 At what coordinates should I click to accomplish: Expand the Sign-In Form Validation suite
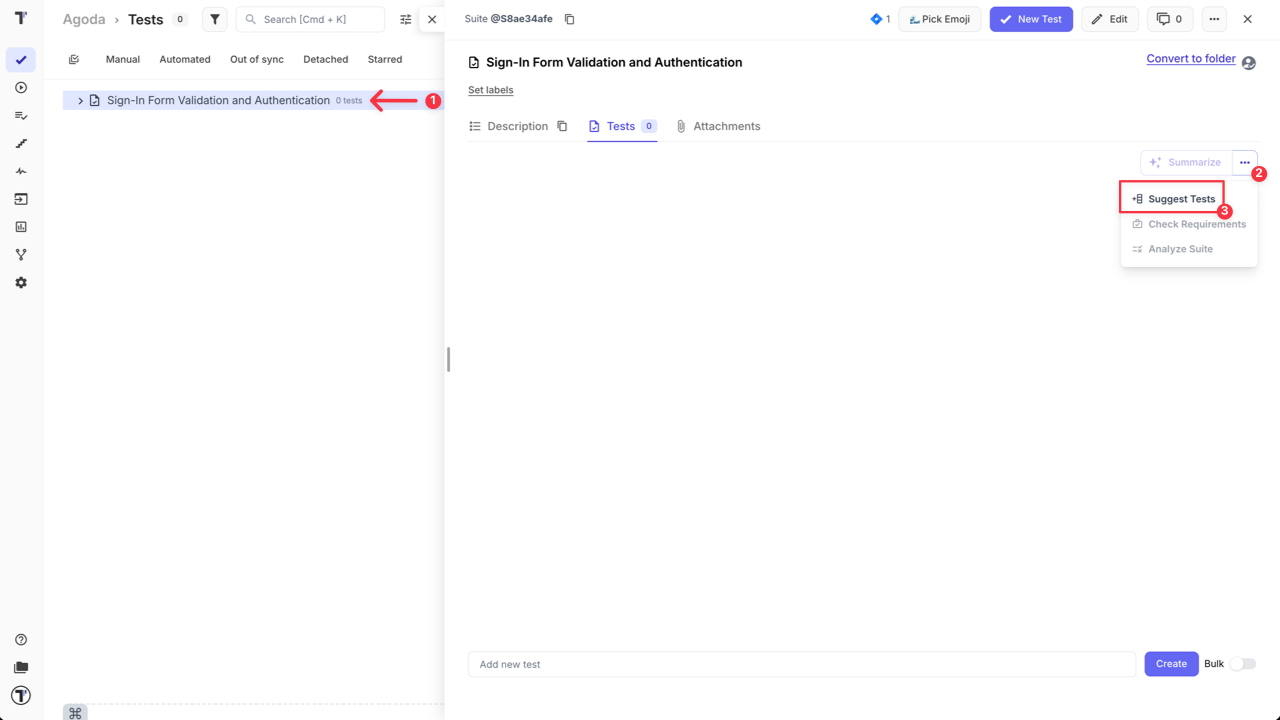(x=80, y=100)
